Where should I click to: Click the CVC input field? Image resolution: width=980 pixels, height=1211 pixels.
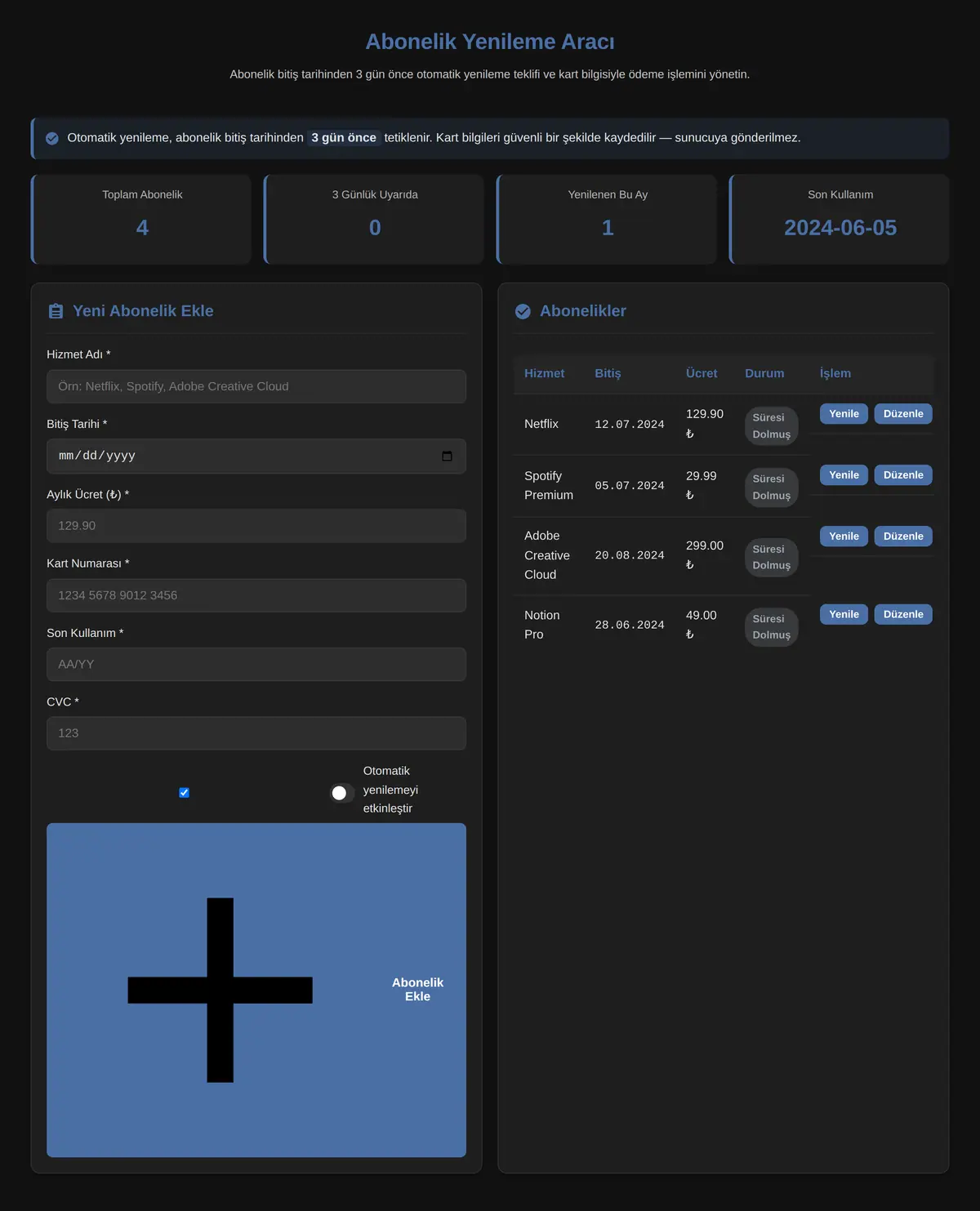click(256, 733)
